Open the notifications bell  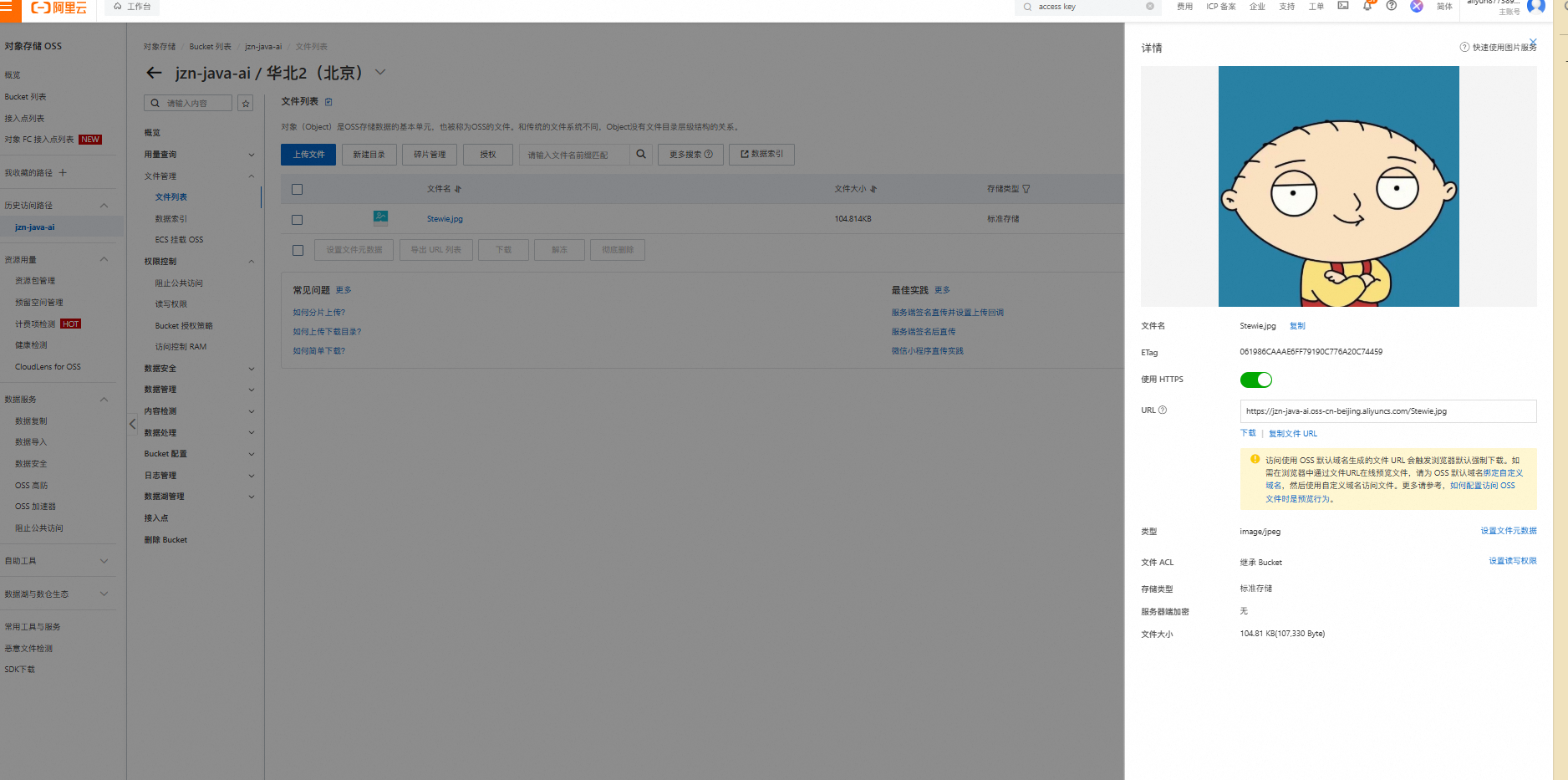point(1367,6)
